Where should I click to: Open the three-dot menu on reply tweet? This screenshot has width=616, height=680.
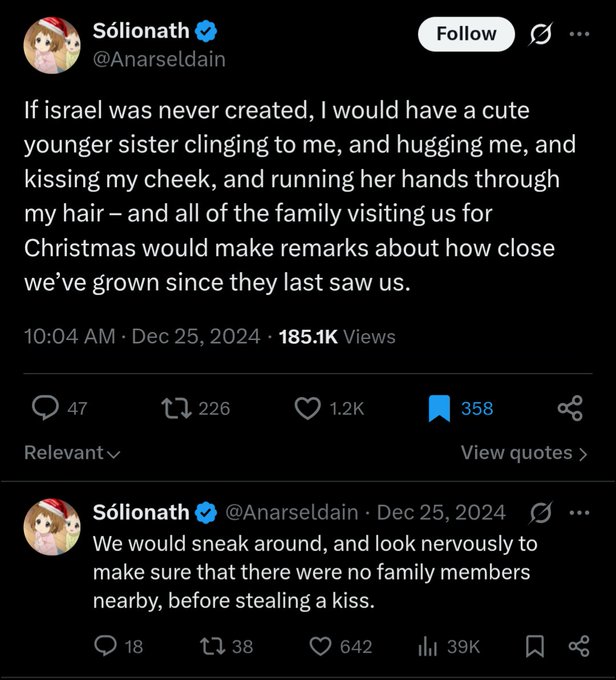pyautogui.click(x=580, y=513)
